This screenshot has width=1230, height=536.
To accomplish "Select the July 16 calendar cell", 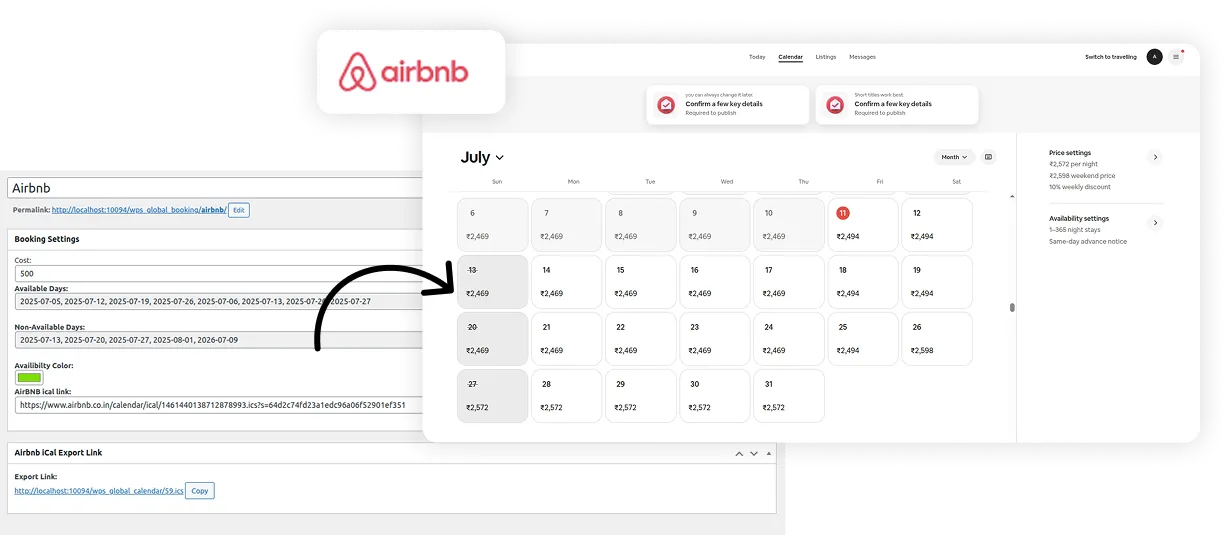I will (x=714, y=282).
